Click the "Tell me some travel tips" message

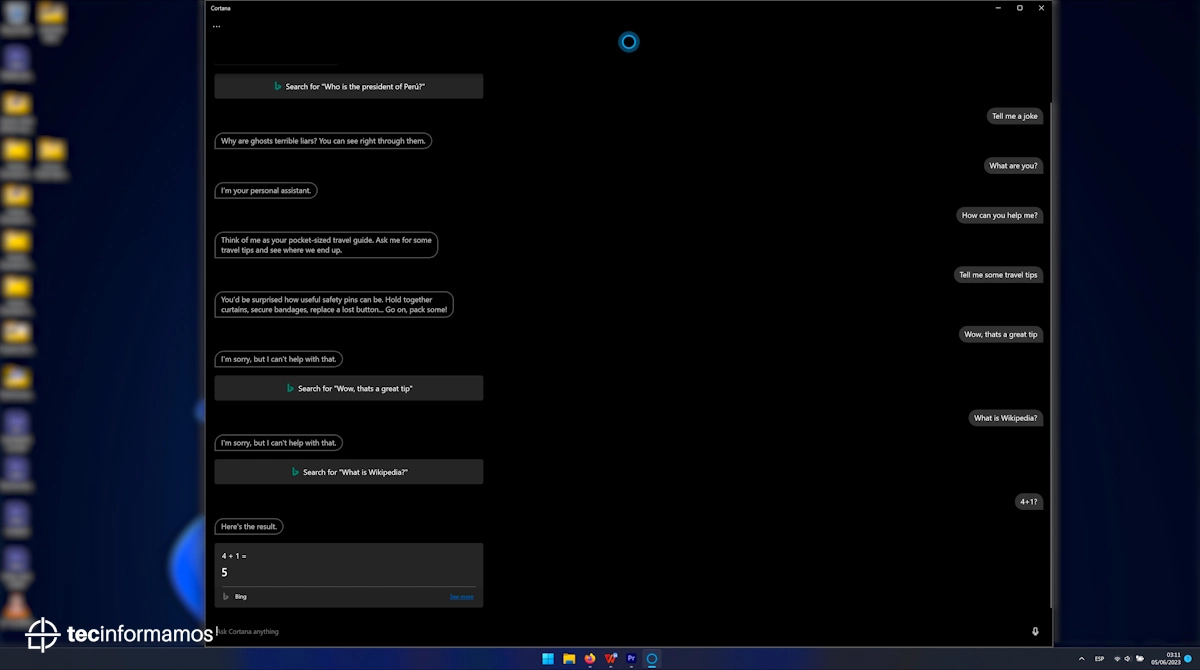pos(999,275)
